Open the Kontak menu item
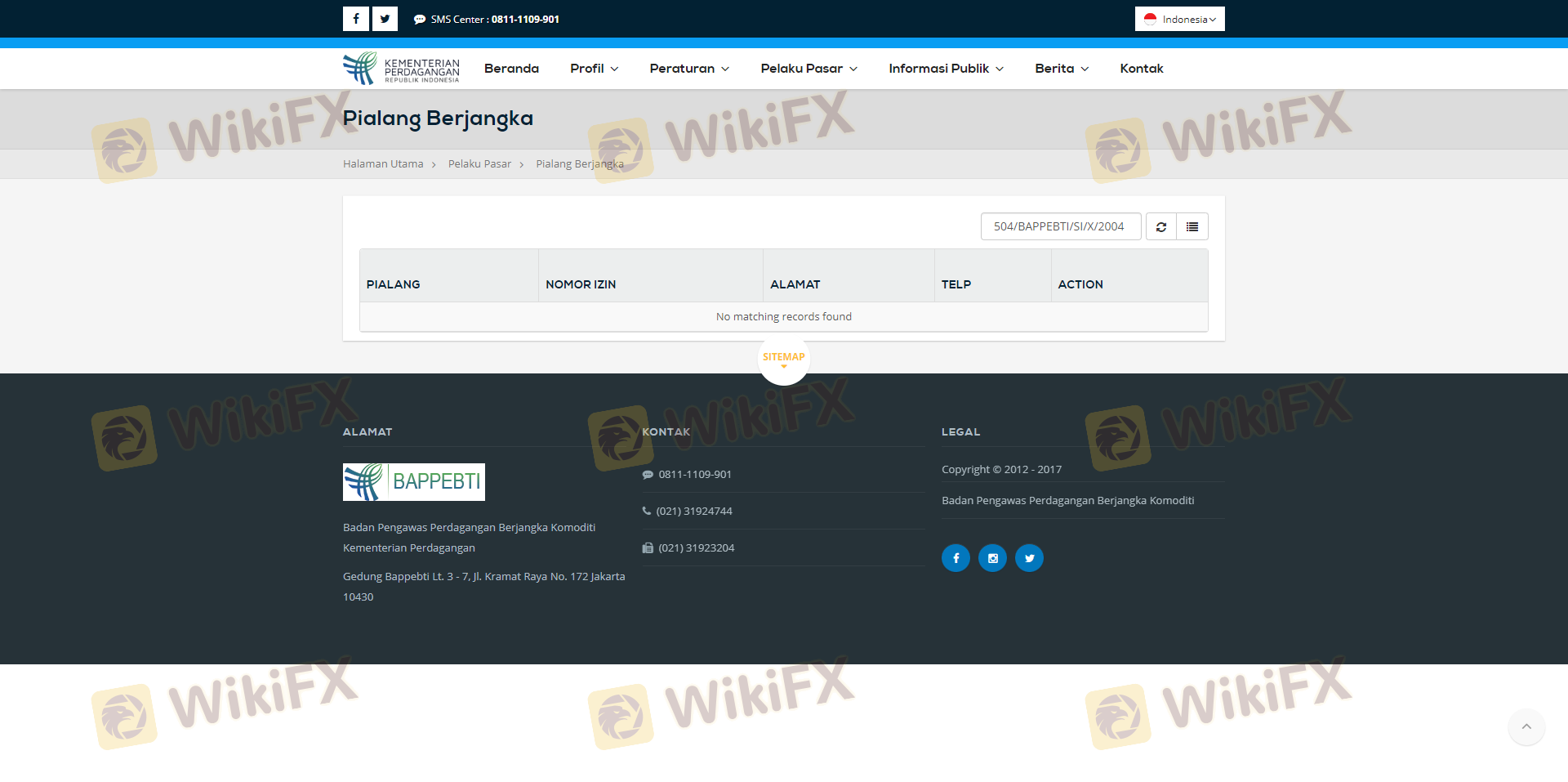Image resolution: width=1568 pixels, height=782 pixels. pos(1141,69)
